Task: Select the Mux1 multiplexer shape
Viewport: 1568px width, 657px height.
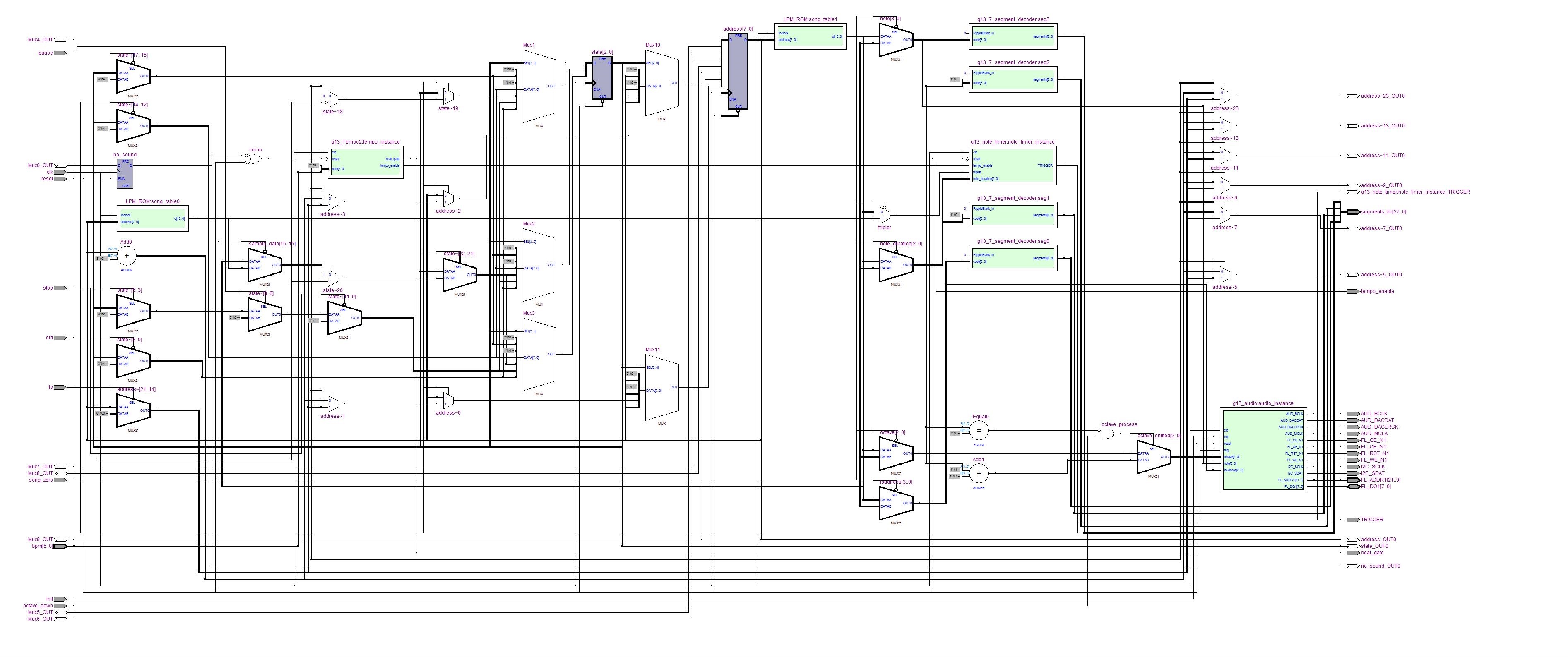Action: tap(539, 86)
